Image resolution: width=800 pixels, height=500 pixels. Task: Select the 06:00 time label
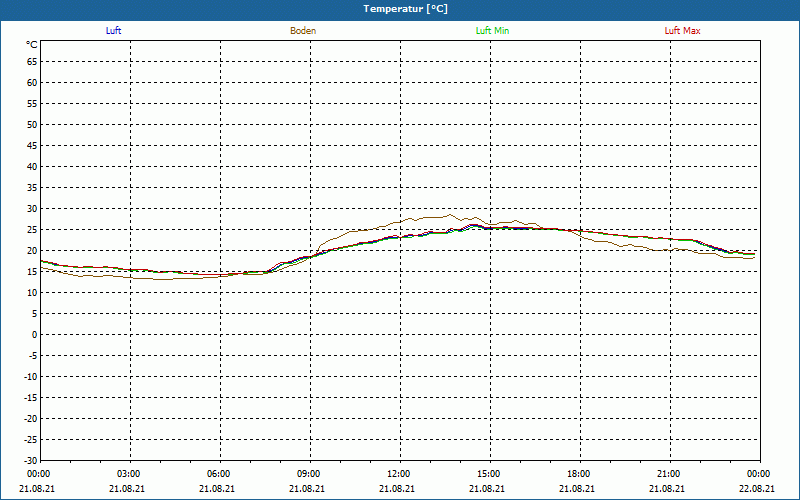(220, 474)
